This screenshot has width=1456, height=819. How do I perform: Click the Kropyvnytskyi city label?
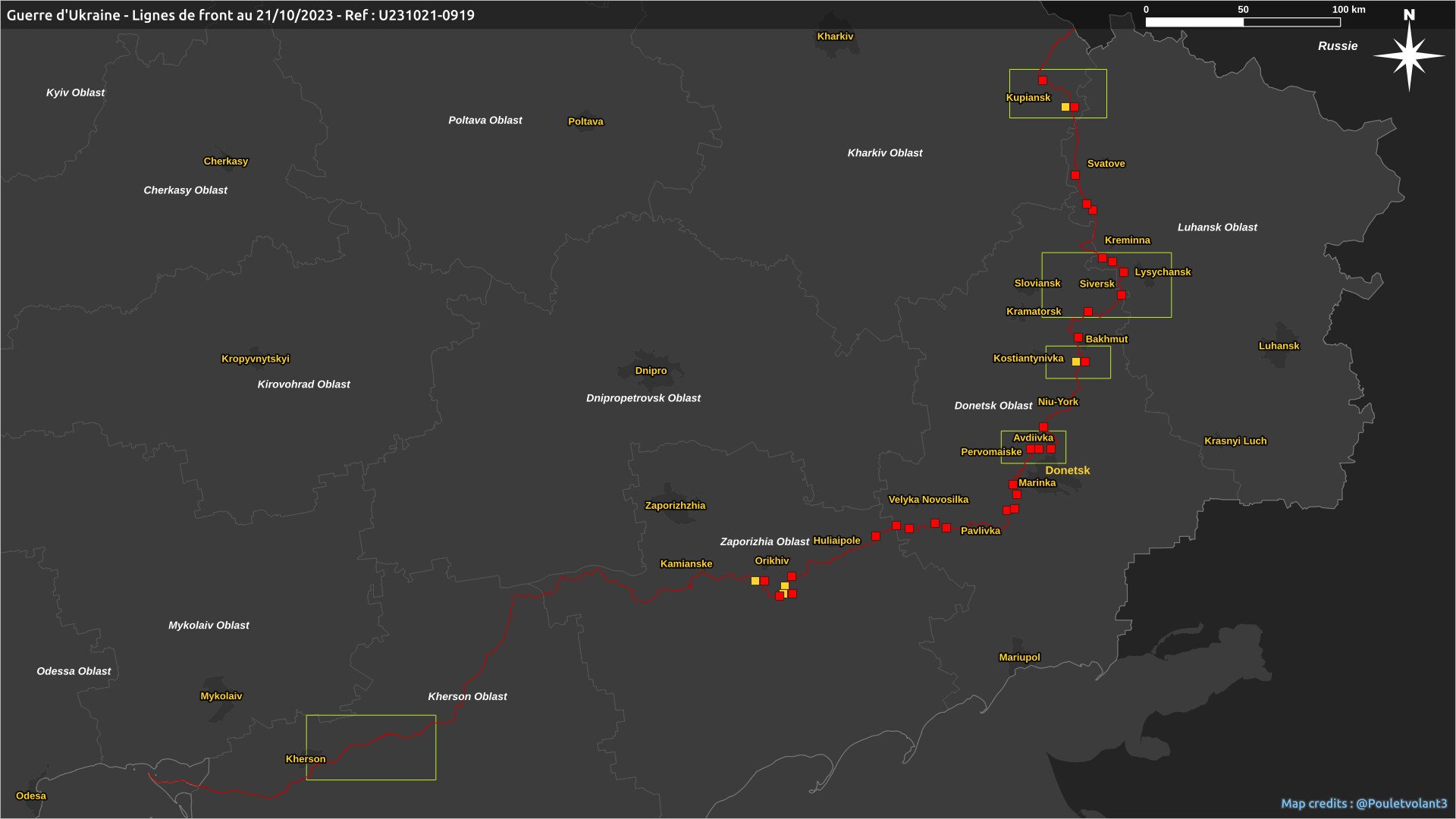(255, 359)
